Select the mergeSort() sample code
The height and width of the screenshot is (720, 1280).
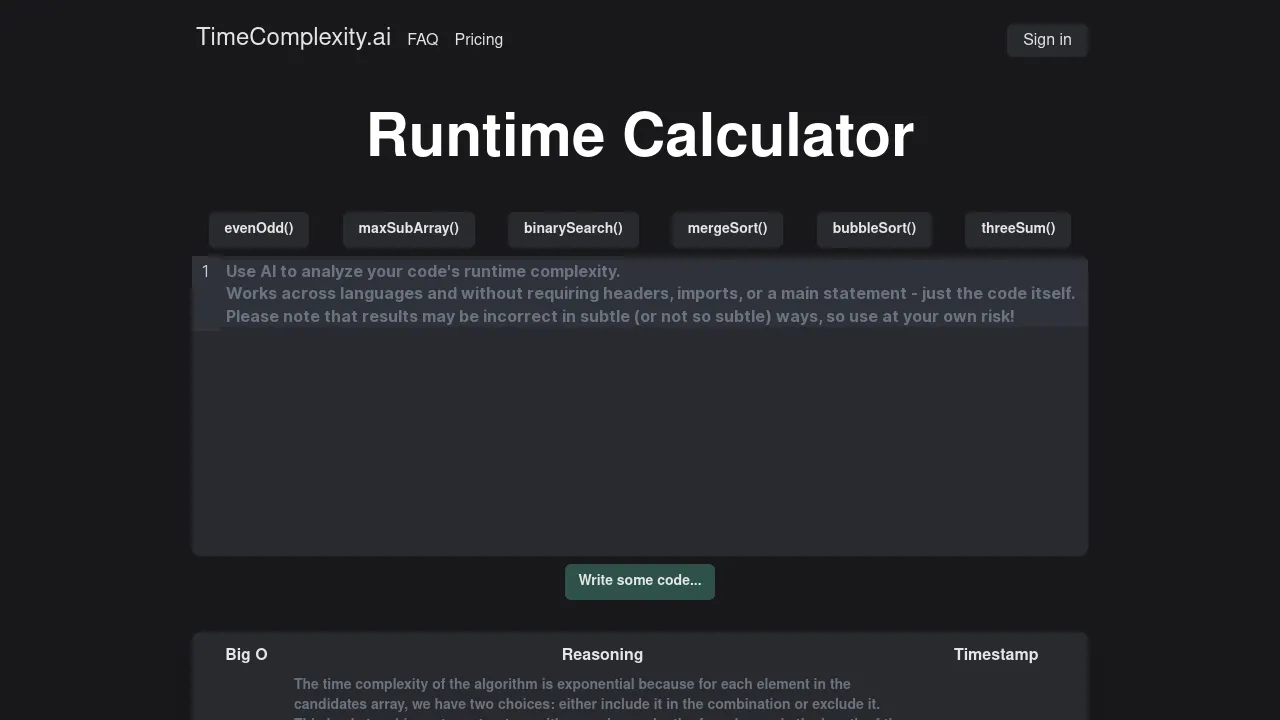click(728, 228)
